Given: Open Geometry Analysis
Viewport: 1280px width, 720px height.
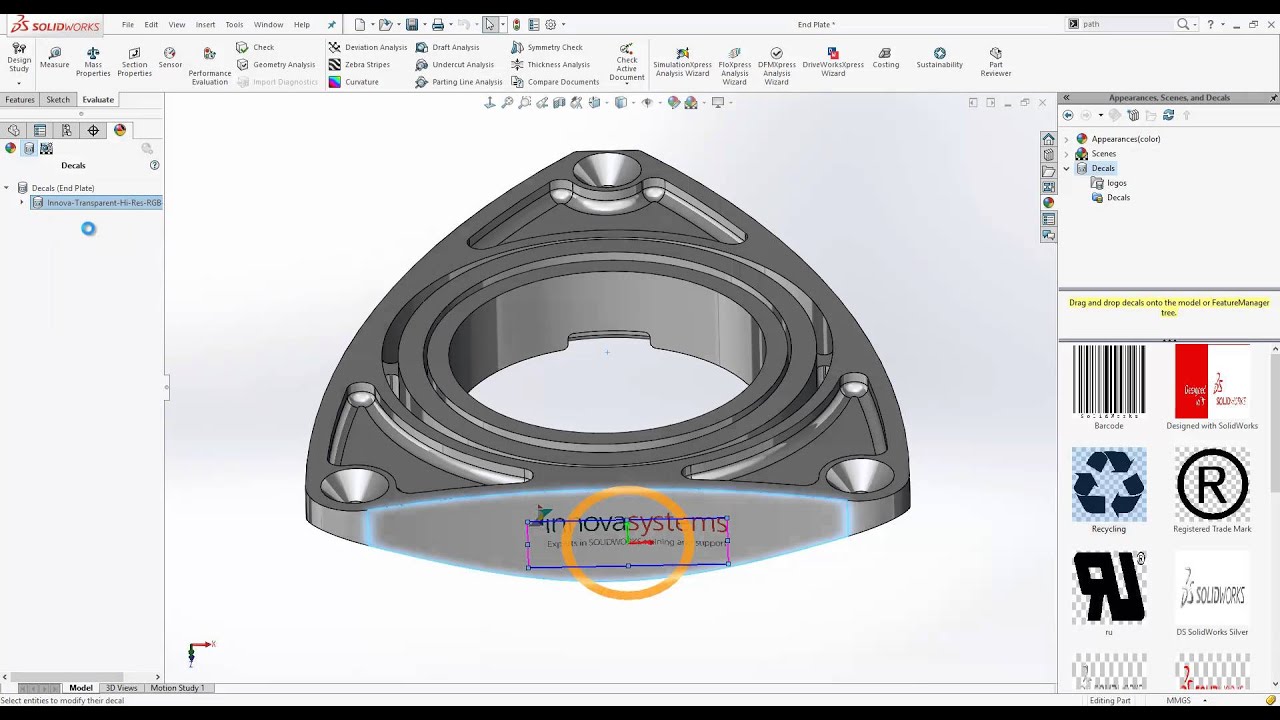Looking at the screenshot, I should coord(275,64).
